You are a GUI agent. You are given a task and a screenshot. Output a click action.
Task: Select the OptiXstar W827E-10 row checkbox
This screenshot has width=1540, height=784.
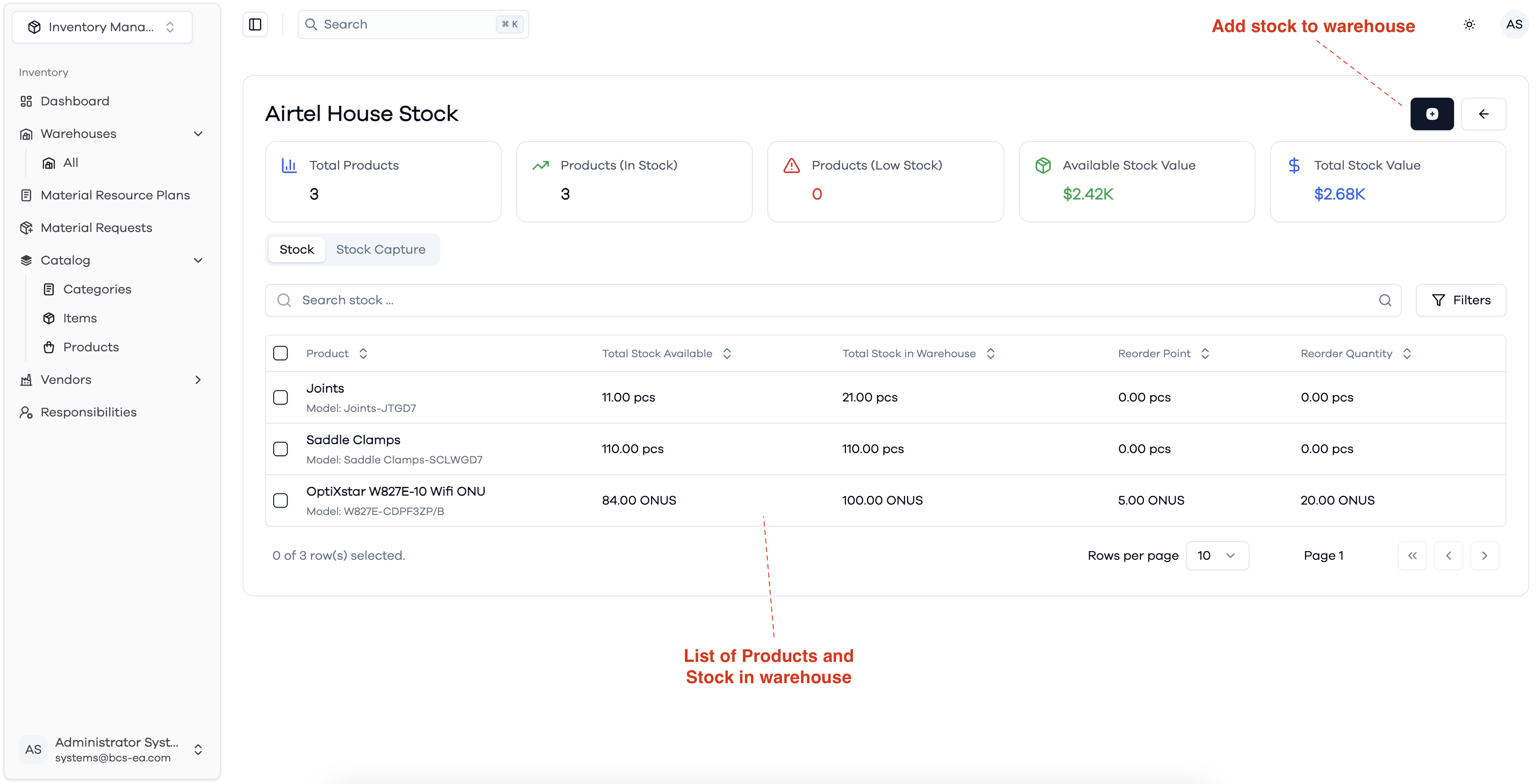280,500
